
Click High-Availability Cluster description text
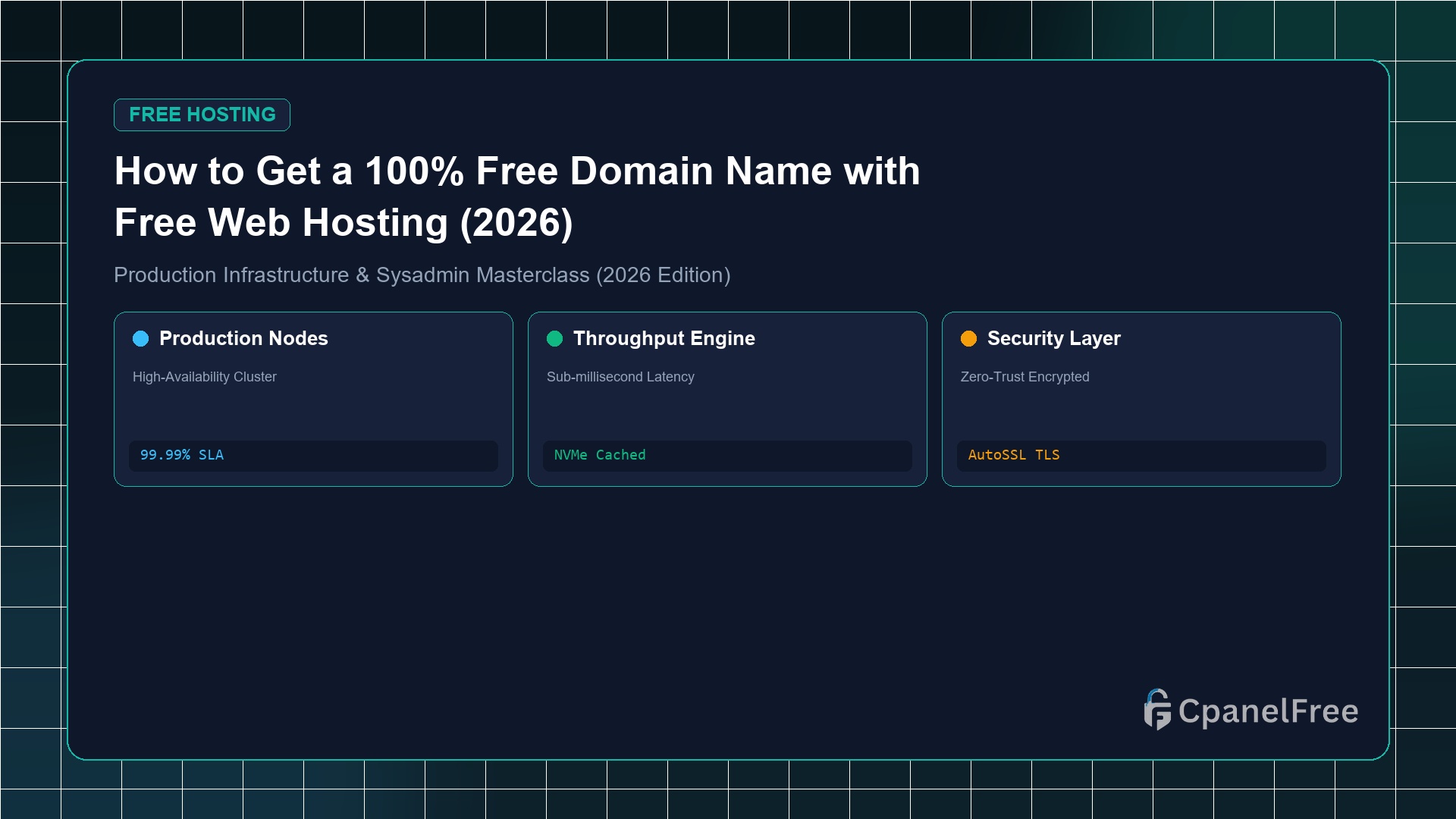tap(205, 377)
